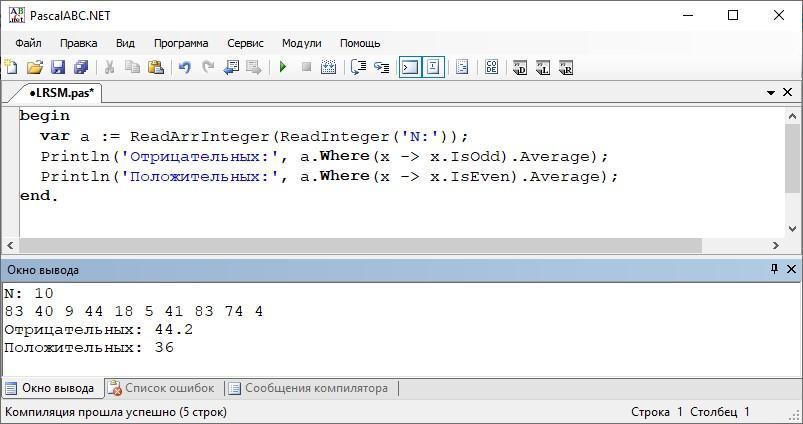Screen dimensions: 803x424
Task: Open the Файл menu
Action: coord(28,44)
